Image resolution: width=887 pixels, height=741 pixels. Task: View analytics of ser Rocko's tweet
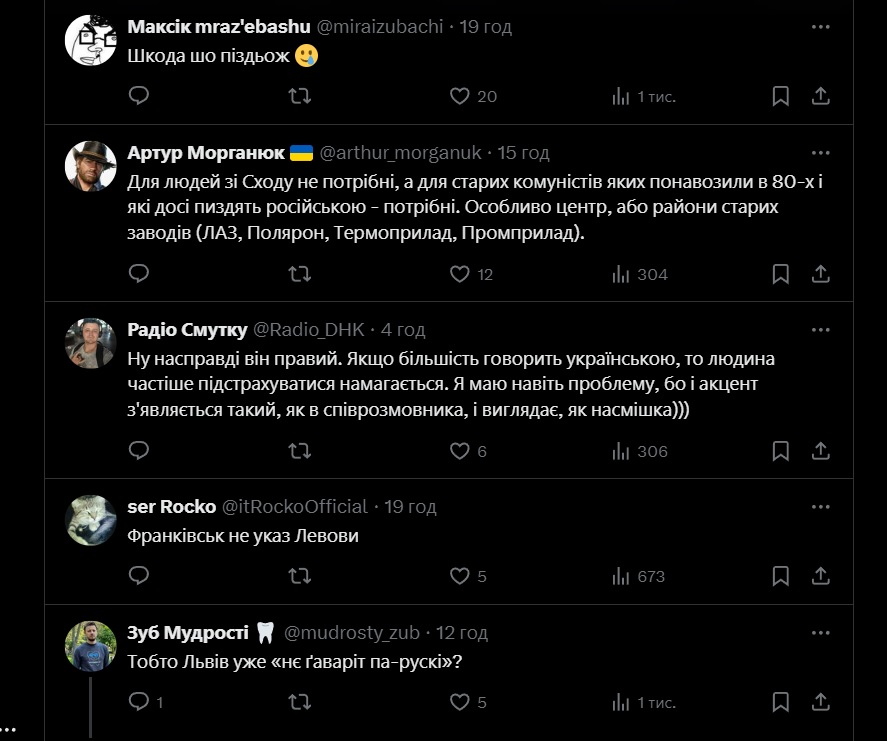click(x=620, y=576)
